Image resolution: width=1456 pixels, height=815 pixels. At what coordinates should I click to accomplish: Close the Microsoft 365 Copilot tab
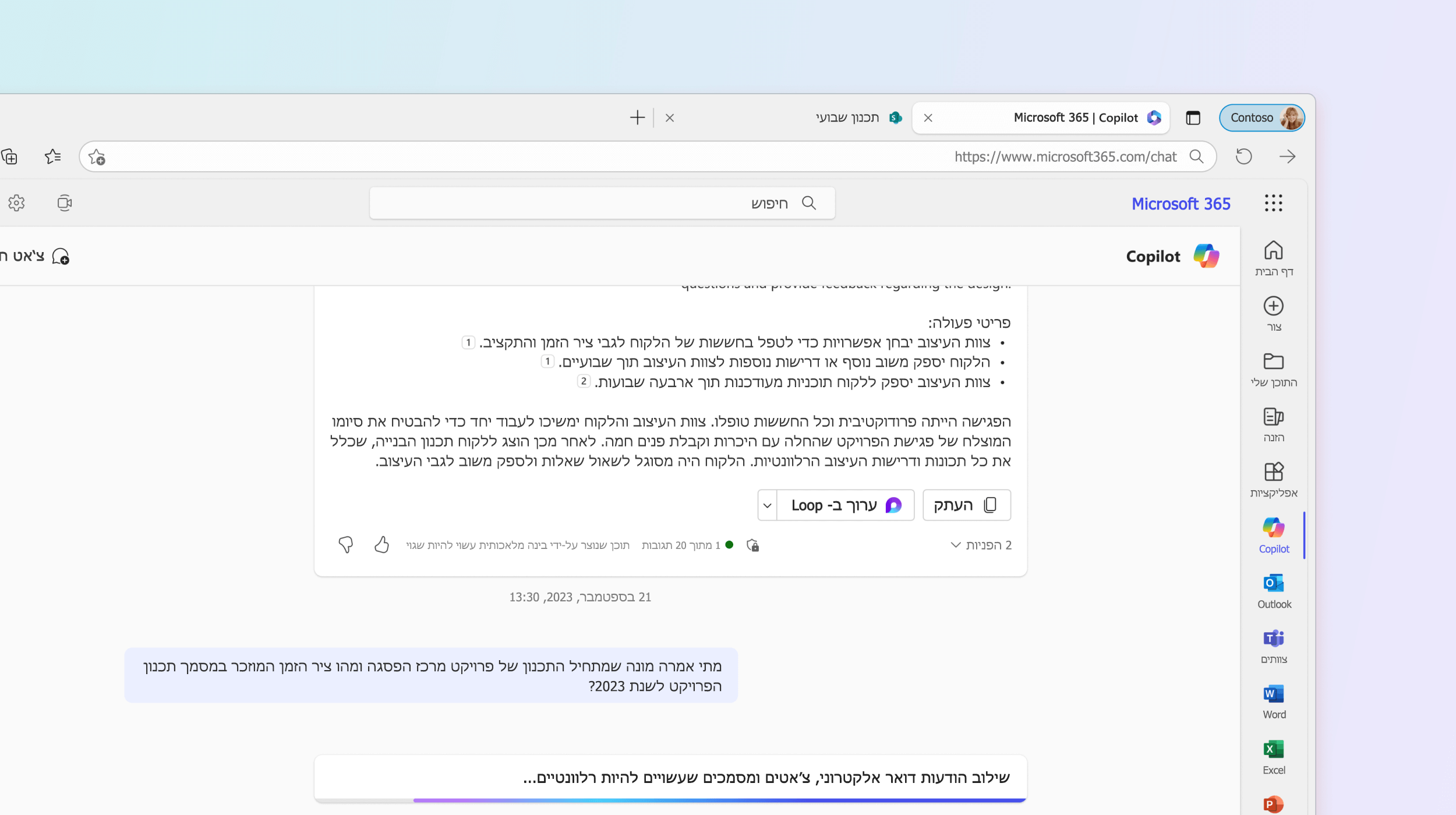pos(928,118)
